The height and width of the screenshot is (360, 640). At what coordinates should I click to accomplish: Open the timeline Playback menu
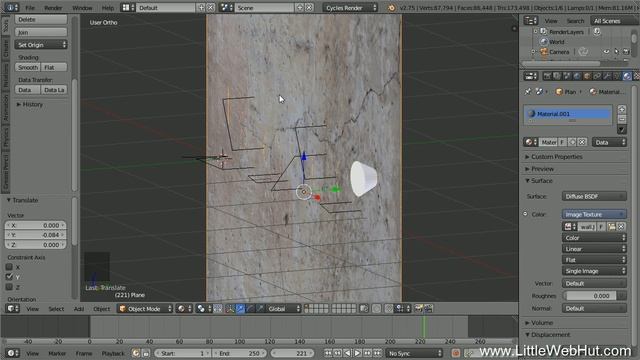coord(113,353)
